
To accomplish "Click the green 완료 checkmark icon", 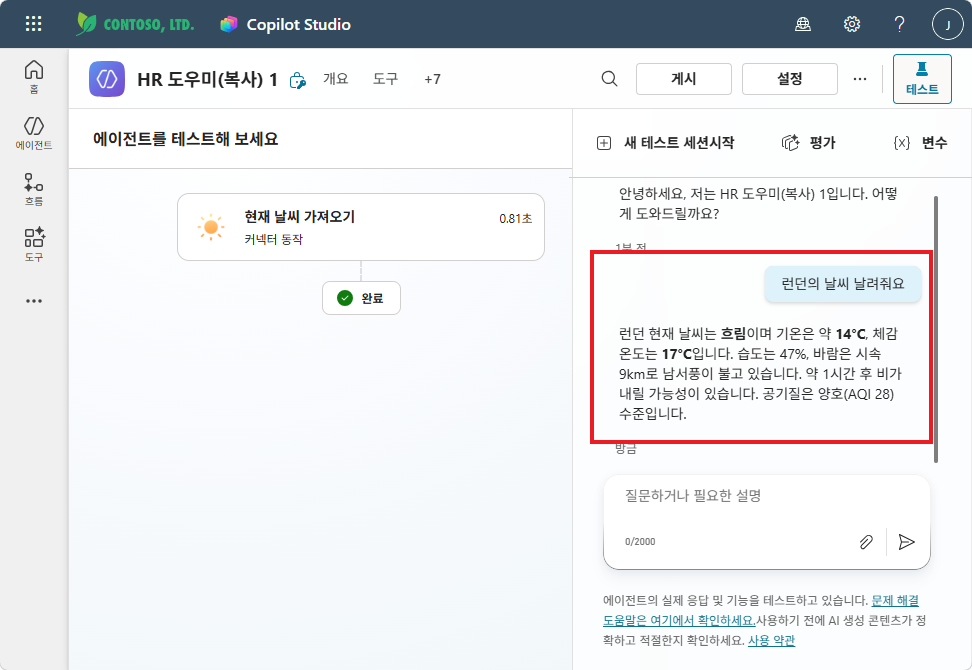I will click(x=345, y=298).
